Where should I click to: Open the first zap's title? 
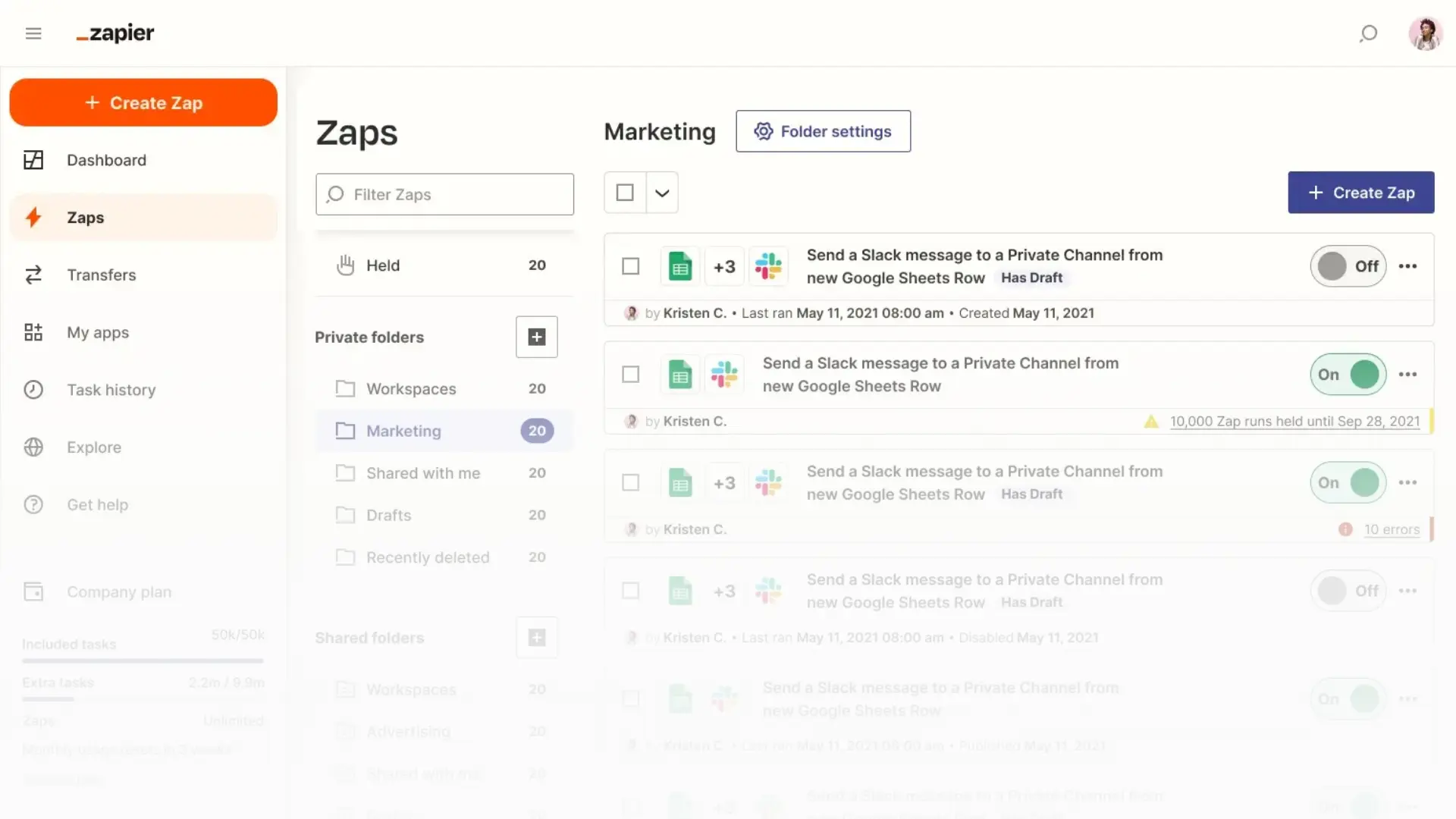pos(984,266)
